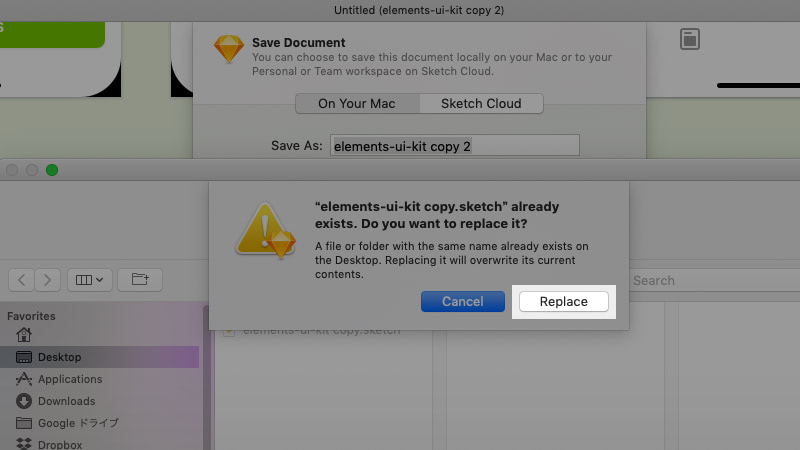Click the Save Document heading
The height and width of the screenshot is (450, 800).
pyautogui.click(x=298, y=42)
